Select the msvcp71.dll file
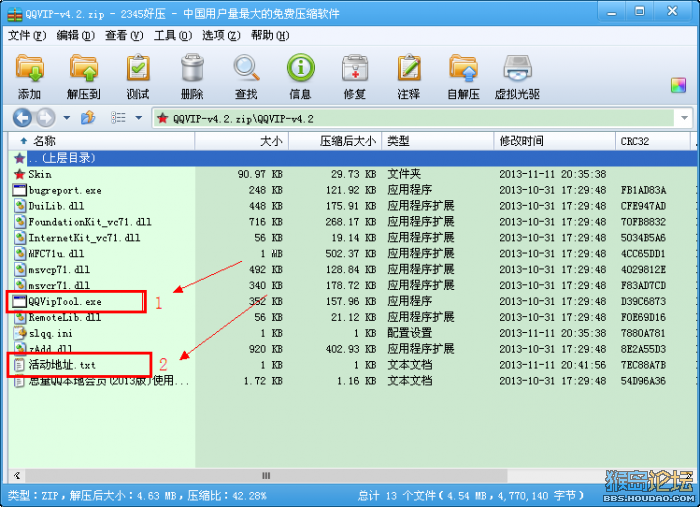The height and width of the screenshot is (507, 700). [x=59, y=270]
